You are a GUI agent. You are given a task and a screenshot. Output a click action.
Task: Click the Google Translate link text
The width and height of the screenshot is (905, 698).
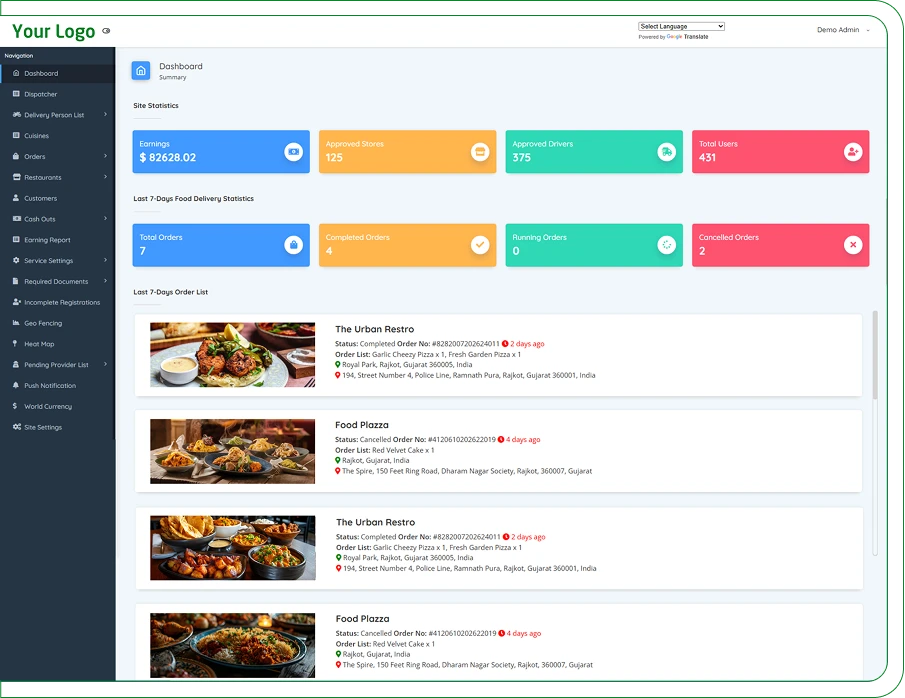pyautogui.click(x=687, y=36)
